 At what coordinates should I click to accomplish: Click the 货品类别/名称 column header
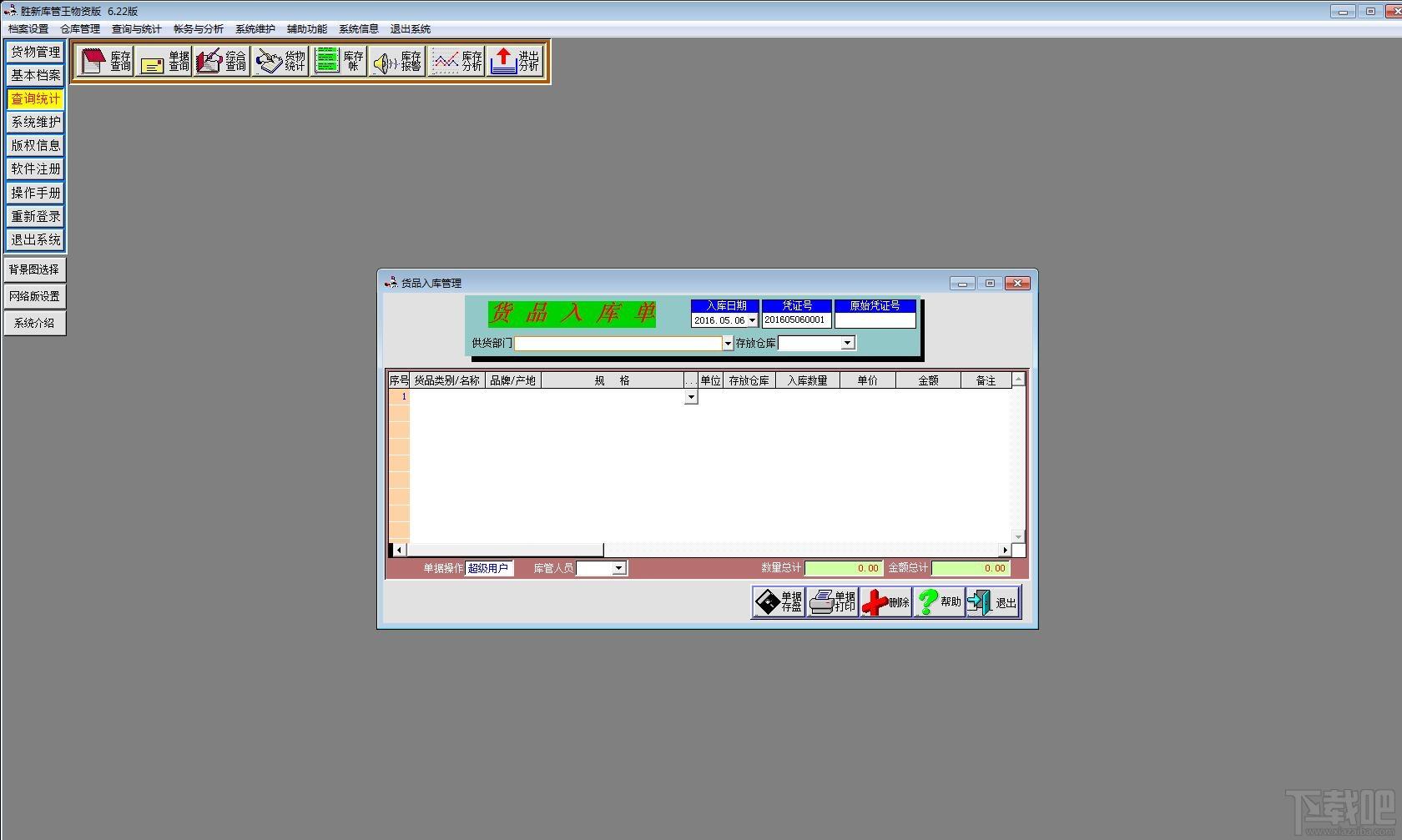tap(447, 380)
